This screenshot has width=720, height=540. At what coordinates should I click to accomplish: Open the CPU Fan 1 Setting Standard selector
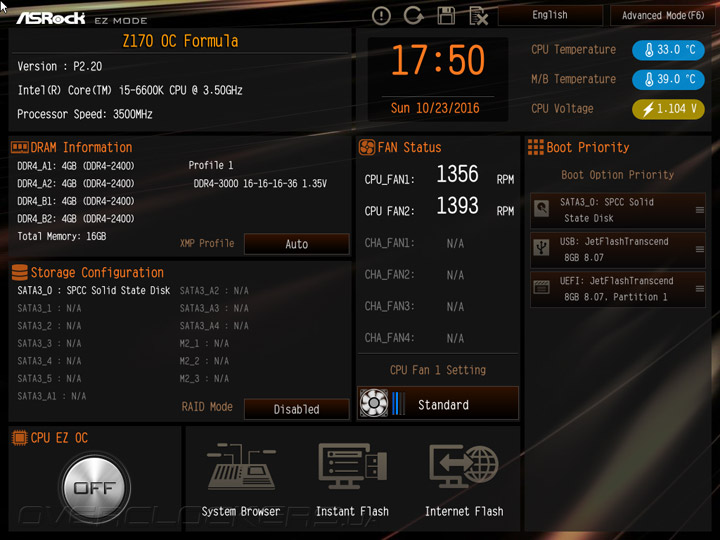[438, 404]
